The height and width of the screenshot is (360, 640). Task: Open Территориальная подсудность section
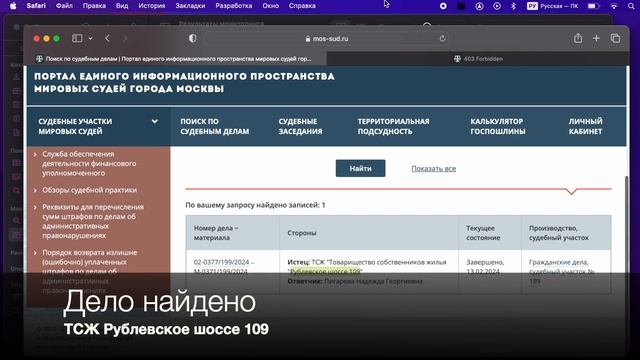click(x=393, y=127)
